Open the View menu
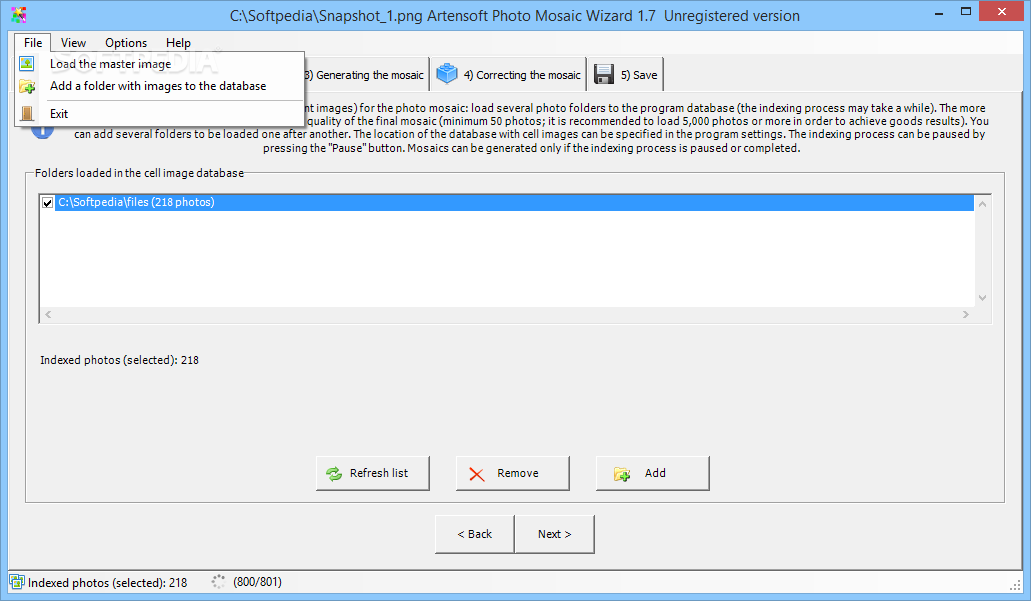 [x=73, y=43]
